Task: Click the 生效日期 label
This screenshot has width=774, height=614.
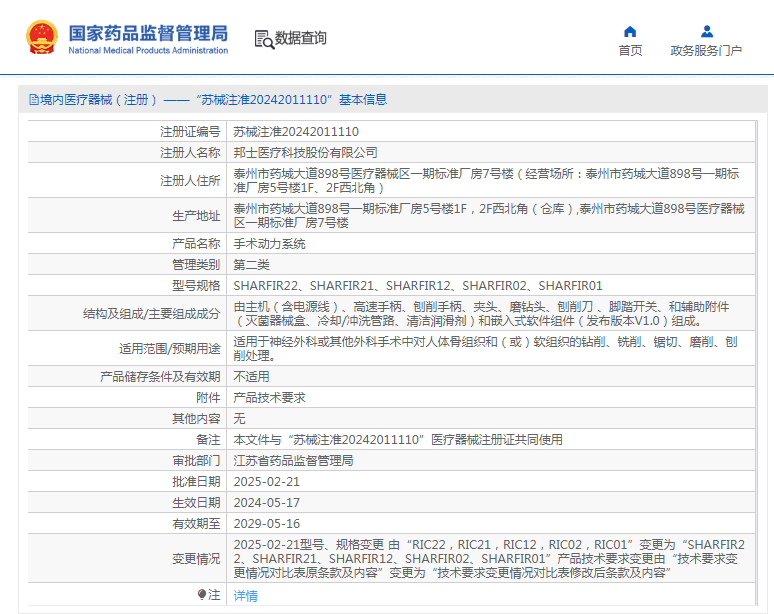Action: (x=196, y=502)
